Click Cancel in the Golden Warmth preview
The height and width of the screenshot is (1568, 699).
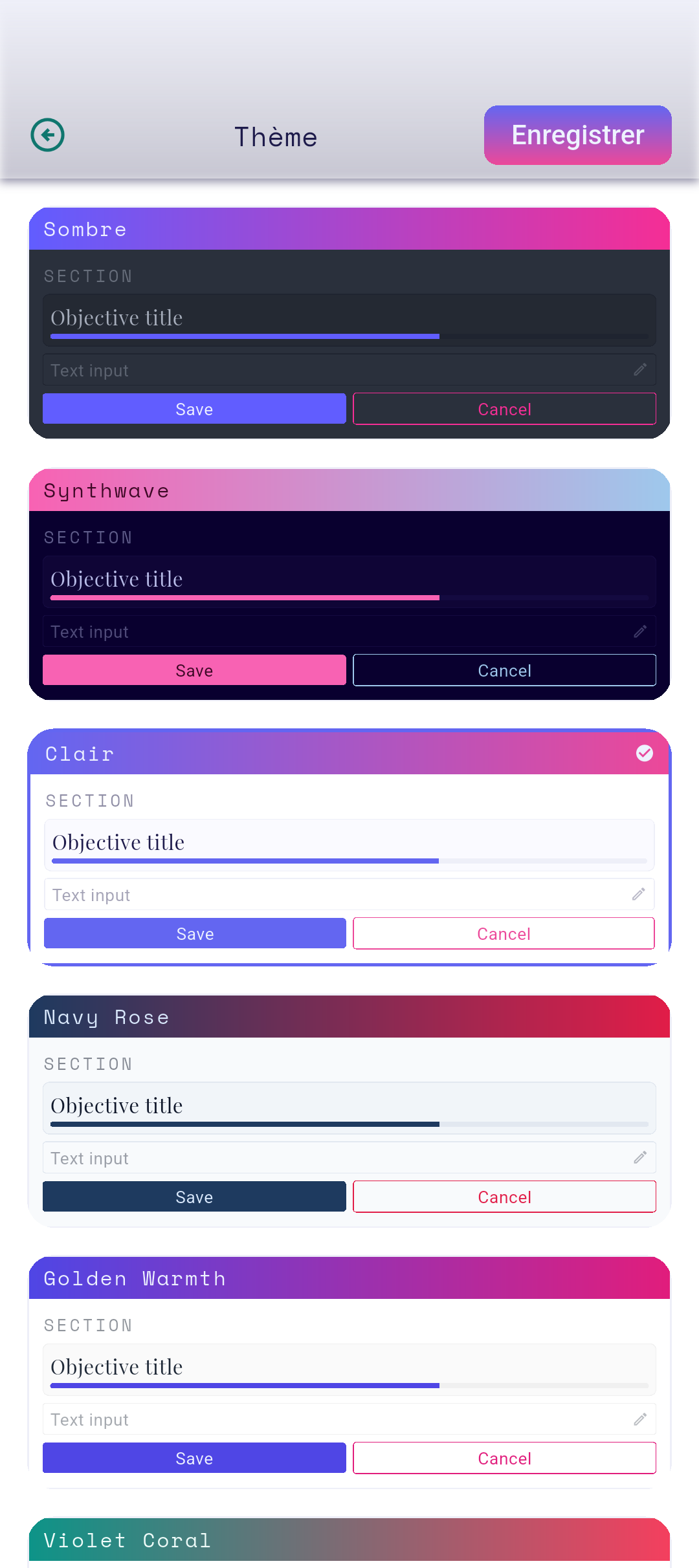point(505,1458)
